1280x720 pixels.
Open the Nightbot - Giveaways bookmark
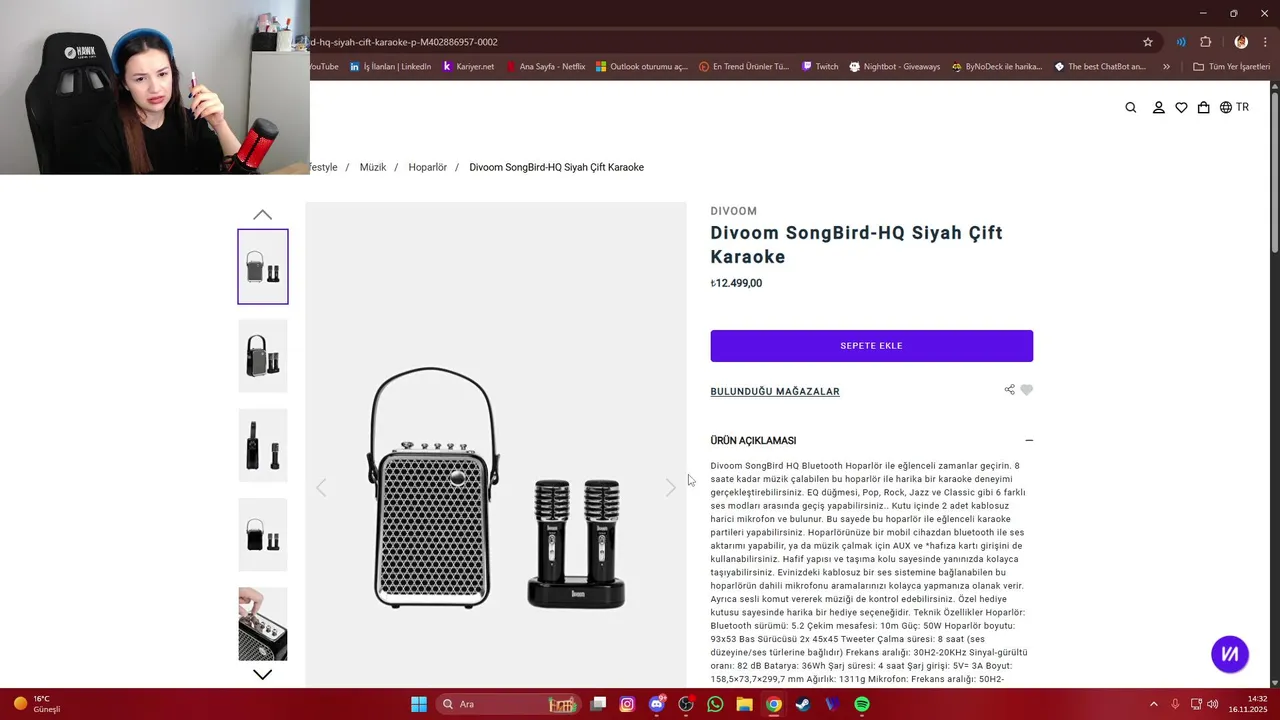pyautogui.click(x=895, y=67)
